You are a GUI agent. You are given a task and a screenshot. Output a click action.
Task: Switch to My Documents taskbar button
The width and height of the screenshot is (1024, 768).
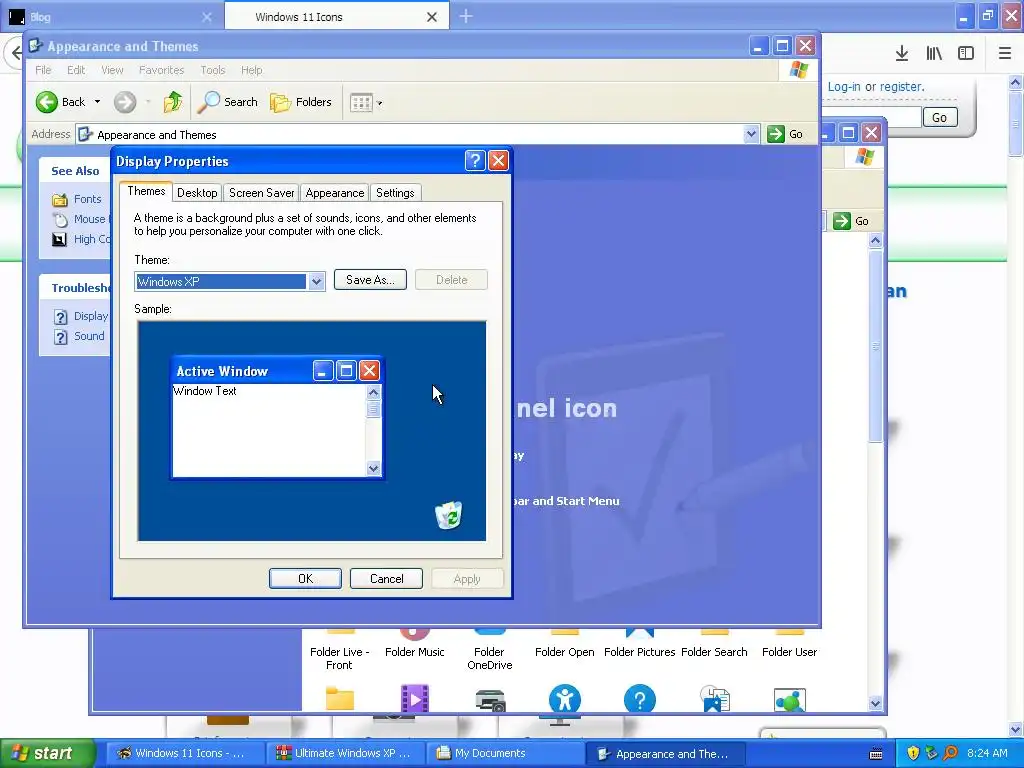pos(505,754)
